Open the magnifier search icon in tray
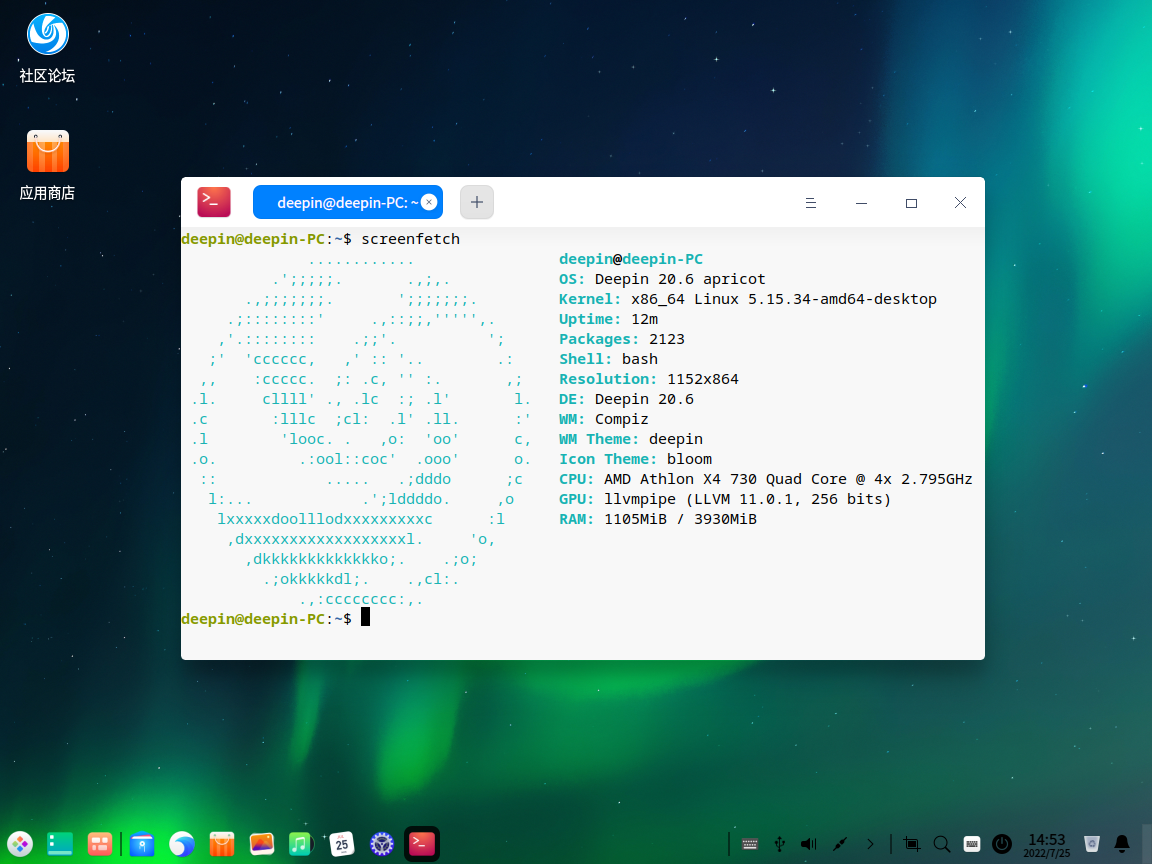 point(941,844)
